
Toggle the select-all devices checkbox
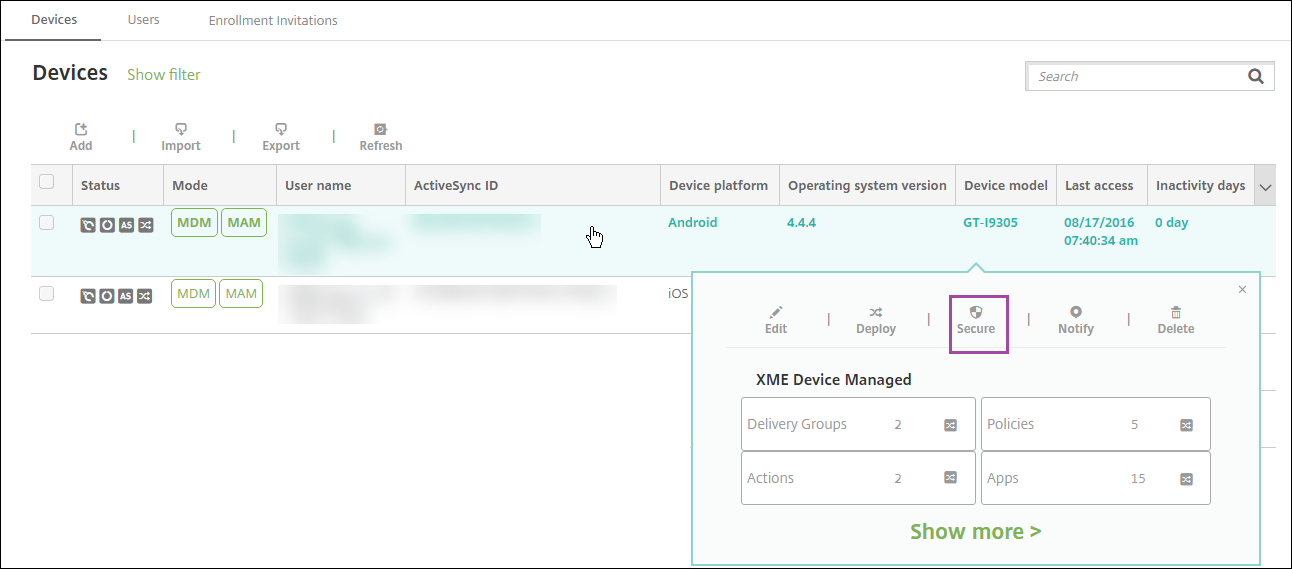click(x=46, y=182)
